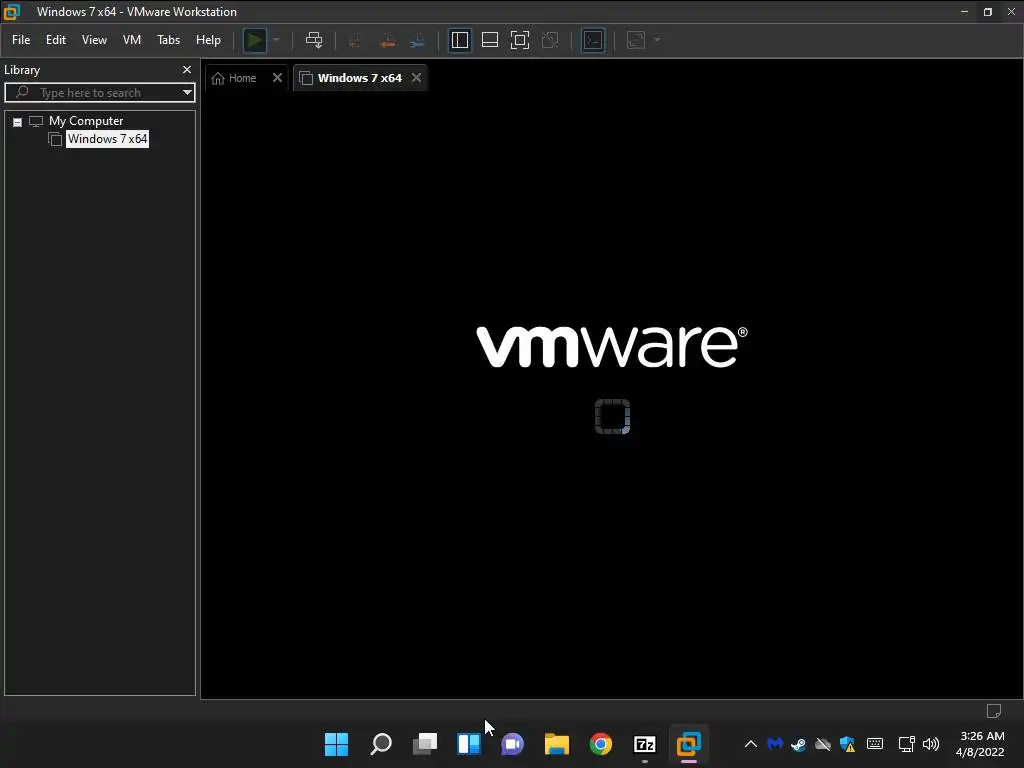Open the Windows Start menu
Screen dimensions: 1024x768
coord(337,744)
